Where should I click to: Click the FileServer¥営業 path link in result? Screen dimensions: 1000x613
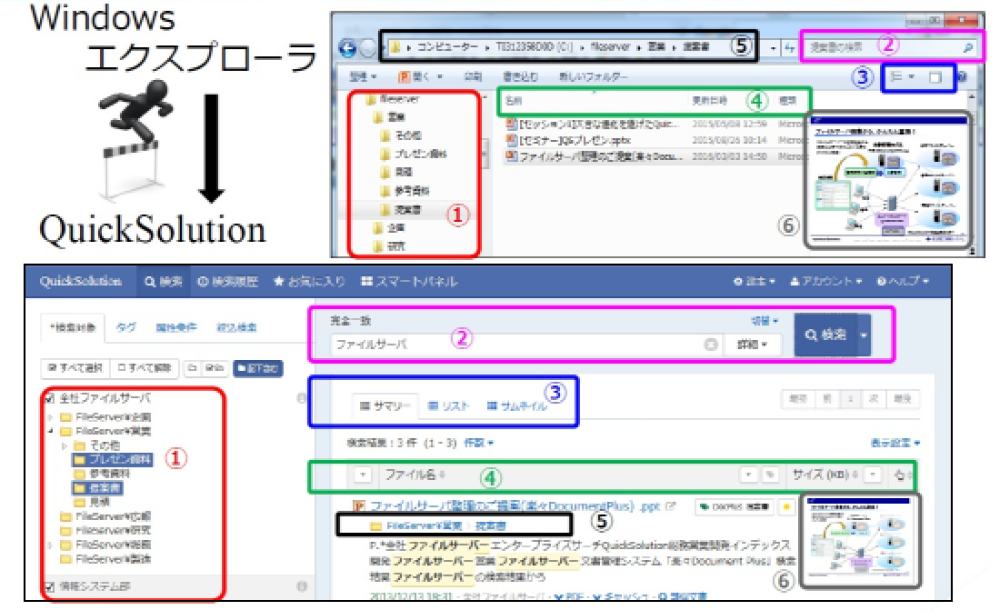(x=424, y=526)
